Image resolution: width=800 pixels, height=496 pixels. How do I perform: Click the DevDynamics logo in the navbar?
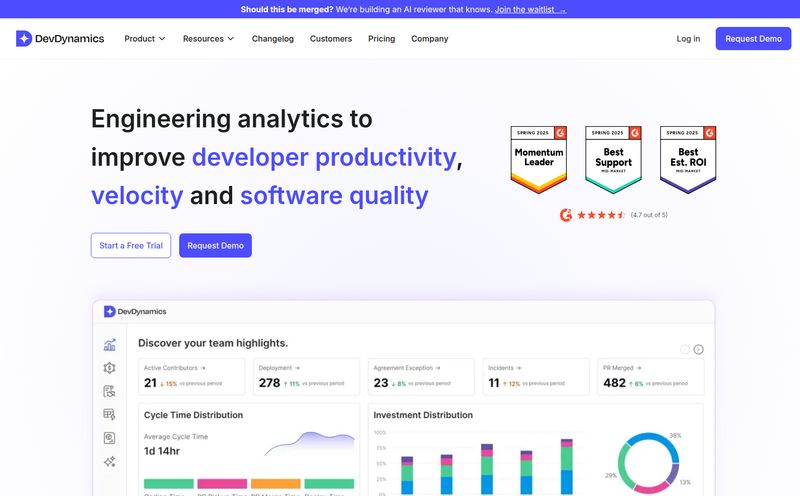coord(60,39)
